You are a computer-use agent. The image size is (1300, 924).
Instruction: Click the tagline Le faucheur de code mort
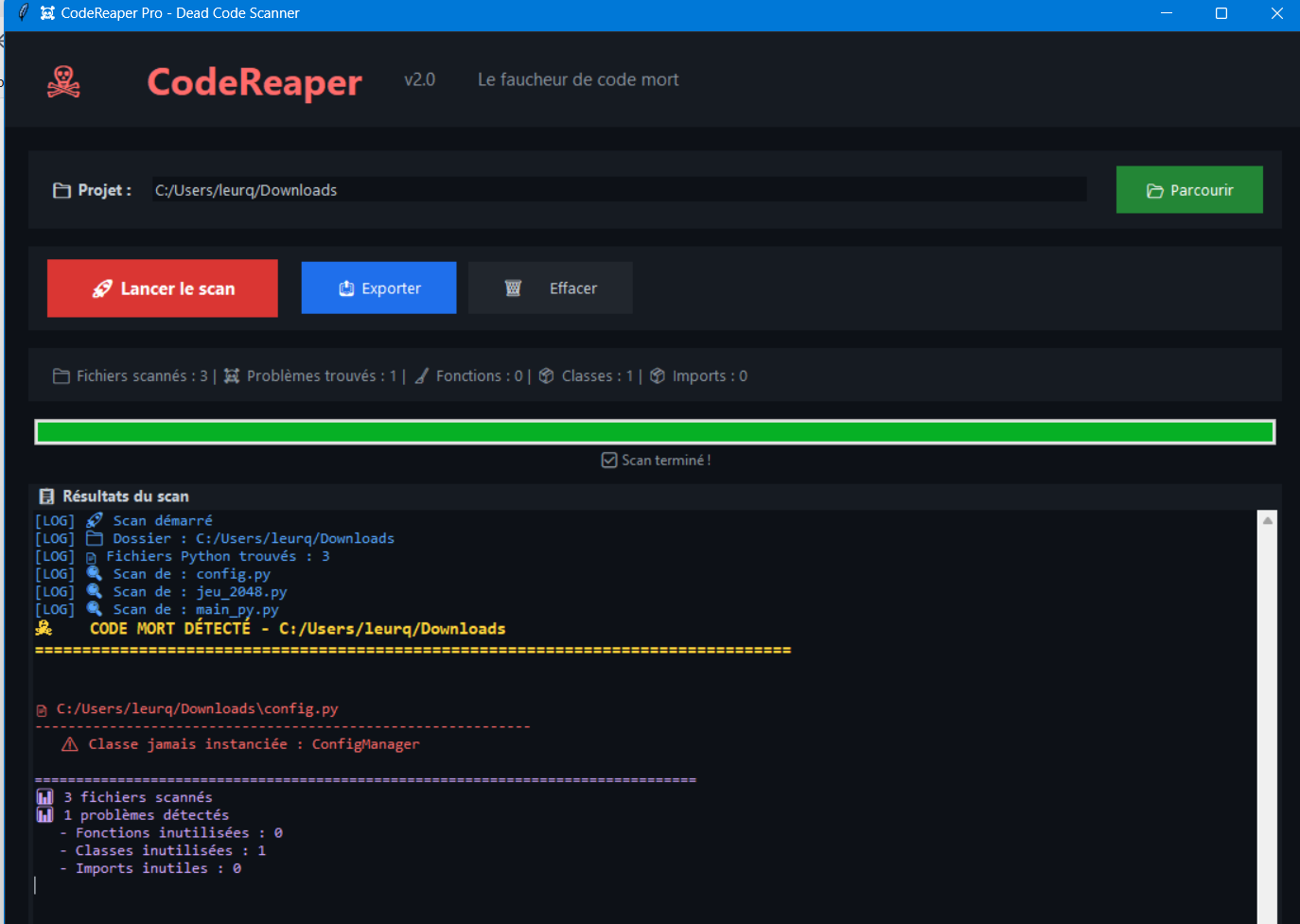coord(578,80)
